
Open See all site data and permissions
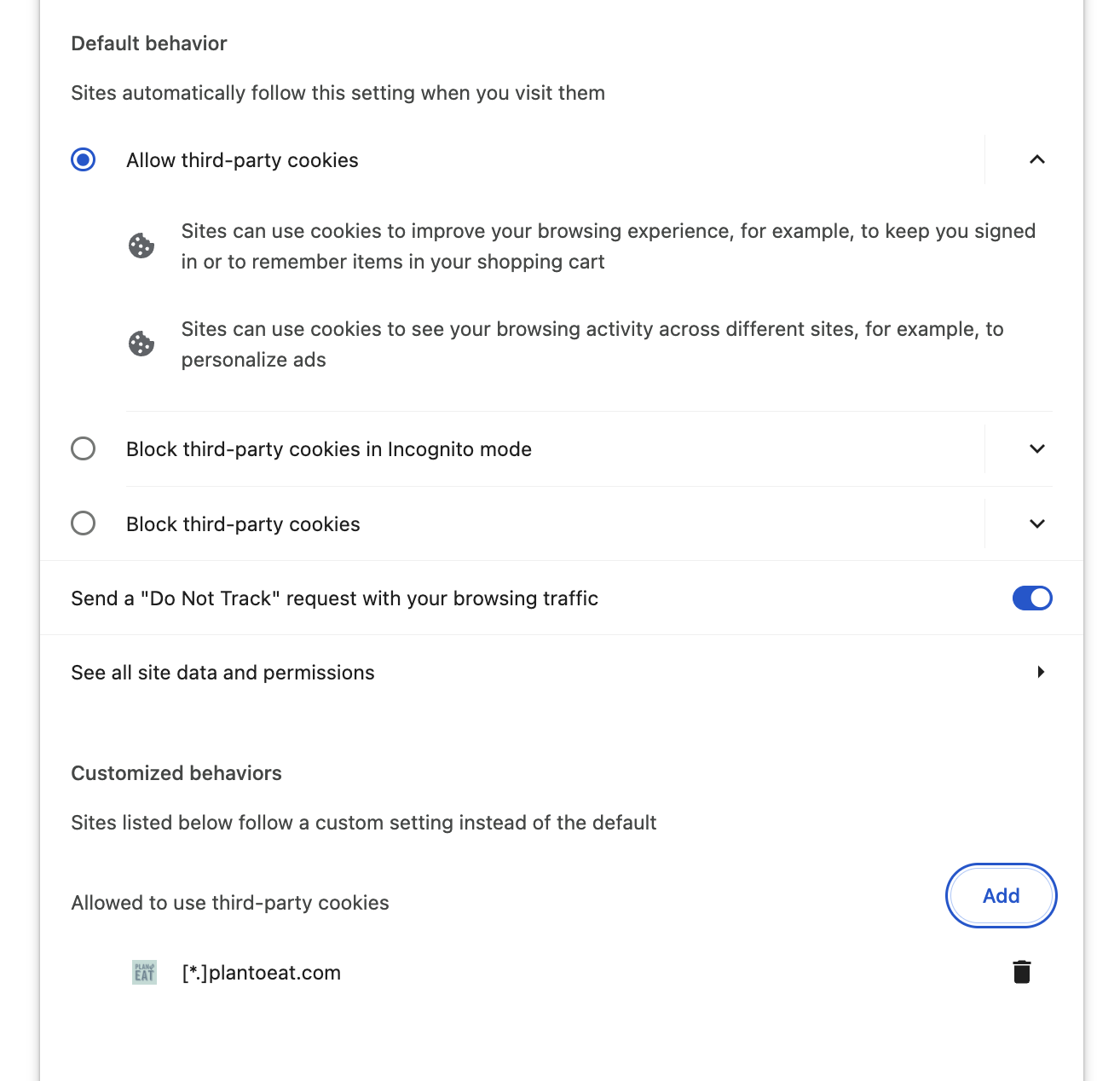[x=222, y=673]
